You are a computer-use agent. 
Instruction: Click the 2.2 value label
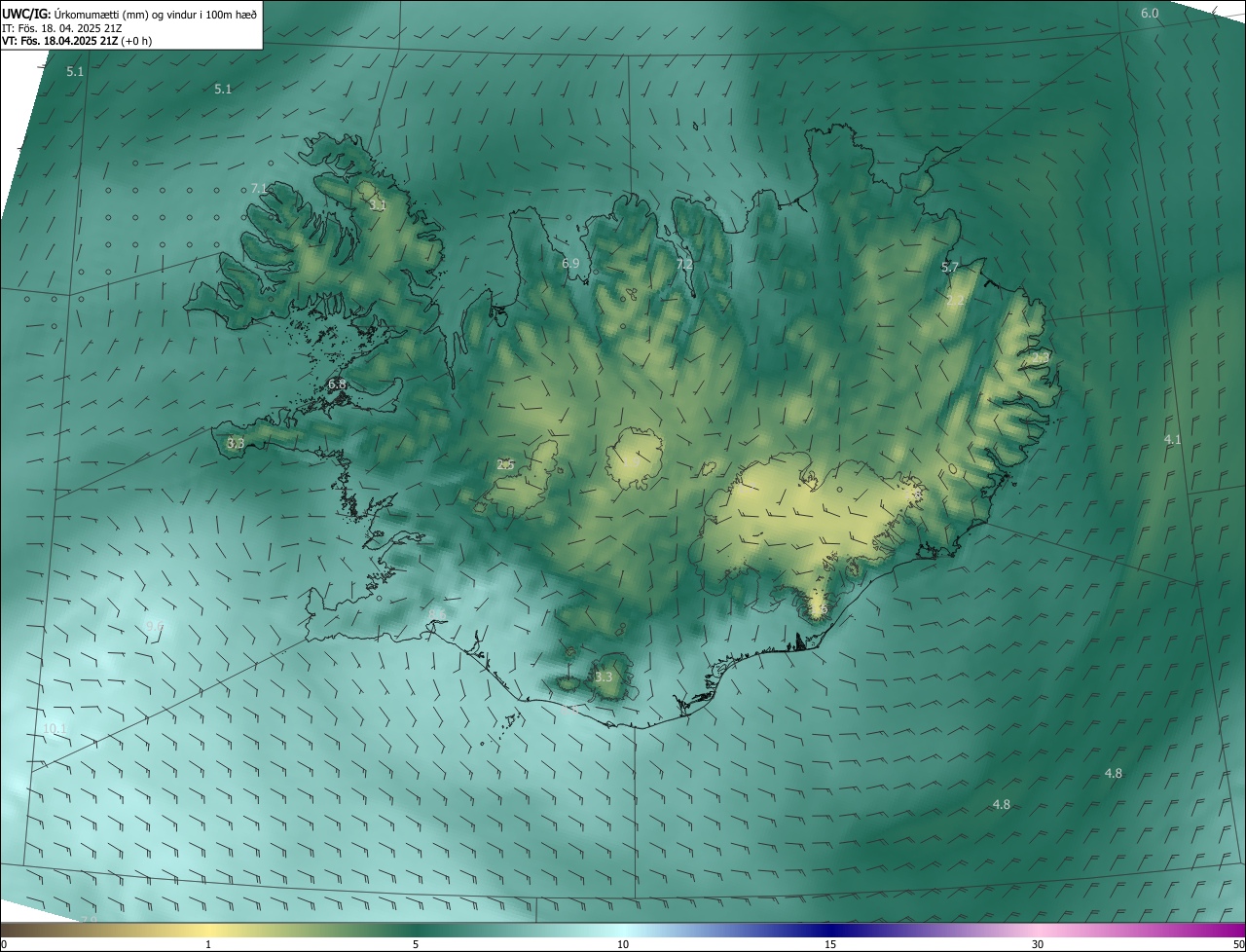(x=955, y=300)
